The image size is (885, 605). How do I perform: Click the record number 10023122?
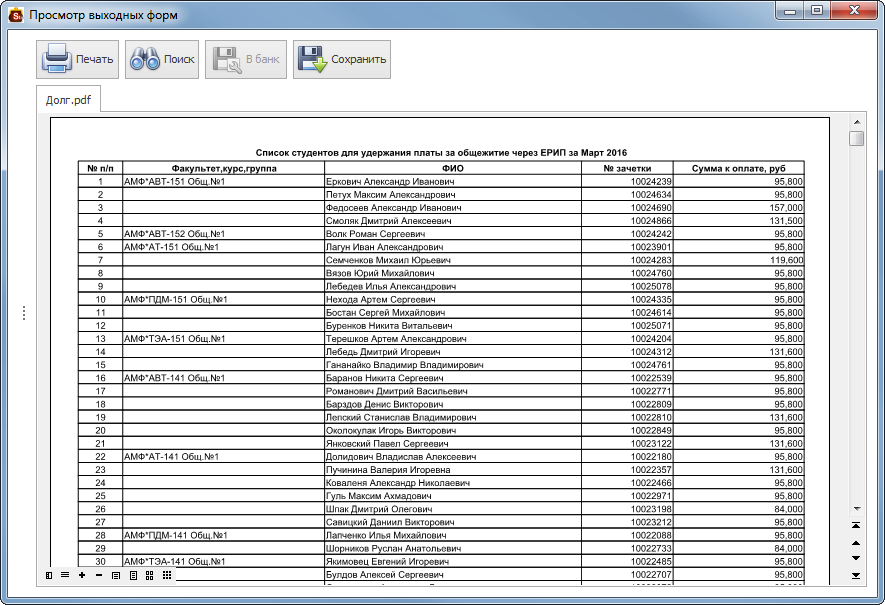click(651, 444)
